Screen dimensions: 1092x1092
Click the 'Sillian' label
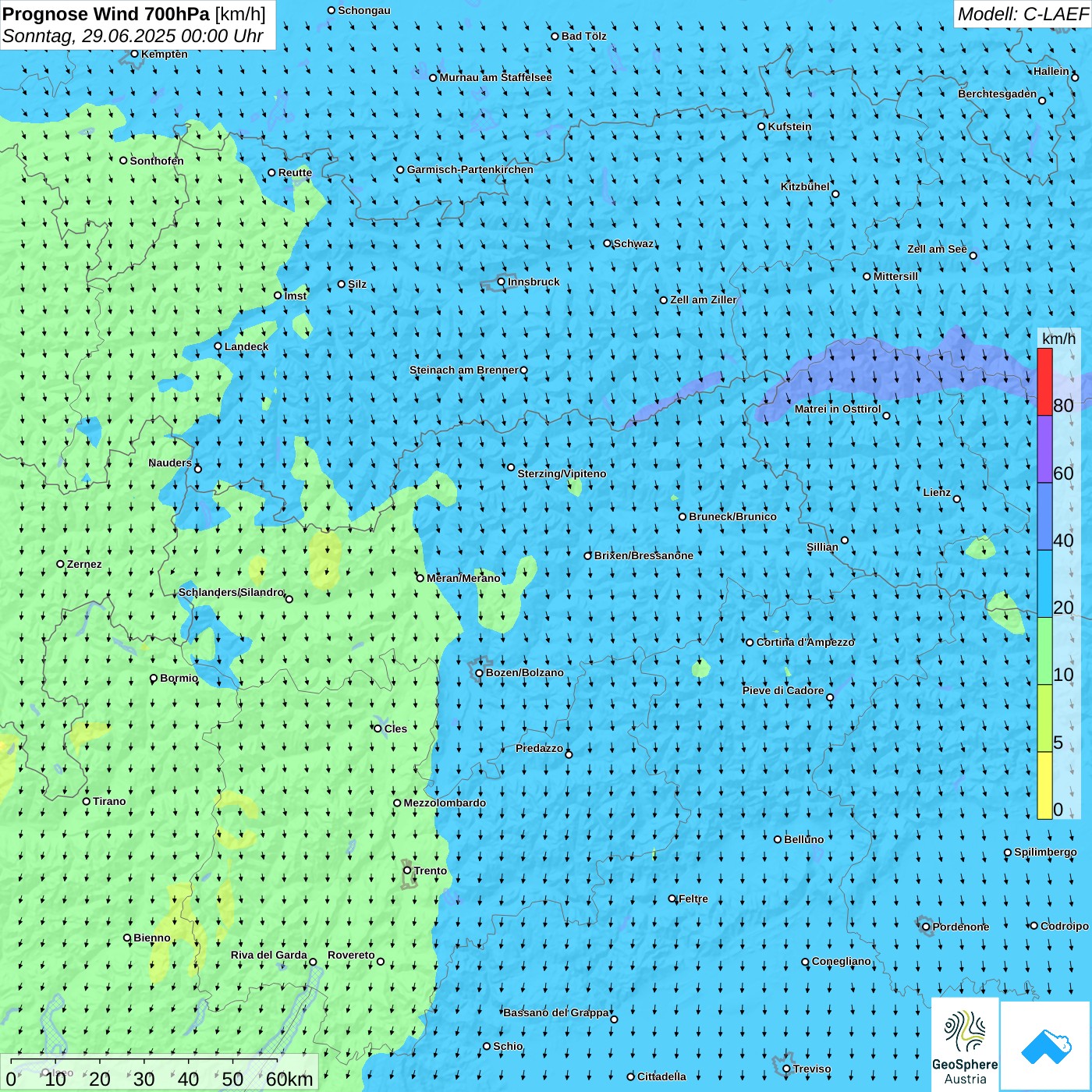click(x=822, y=547)
